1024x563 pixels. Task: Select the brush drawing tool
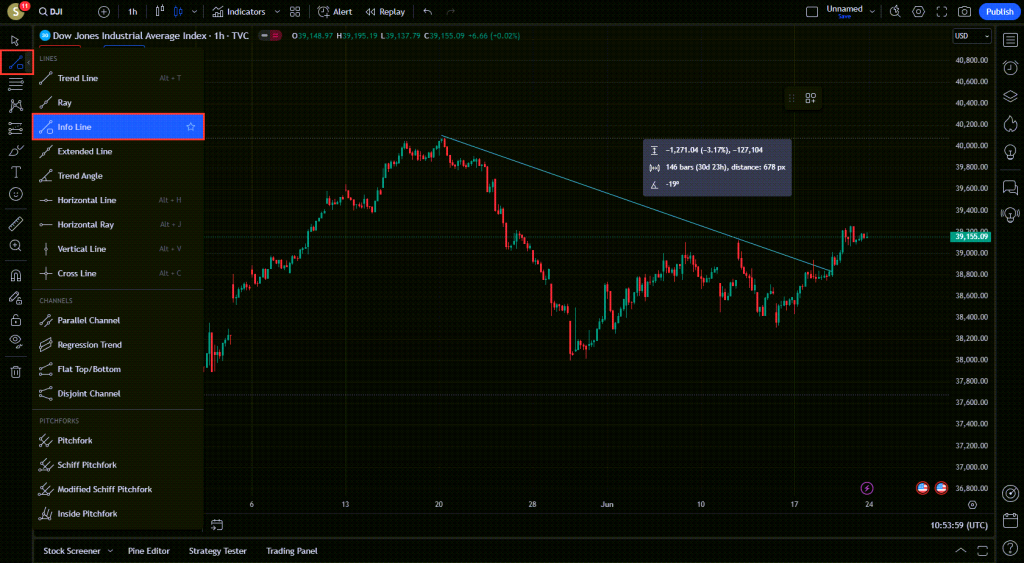pos(16,151)
